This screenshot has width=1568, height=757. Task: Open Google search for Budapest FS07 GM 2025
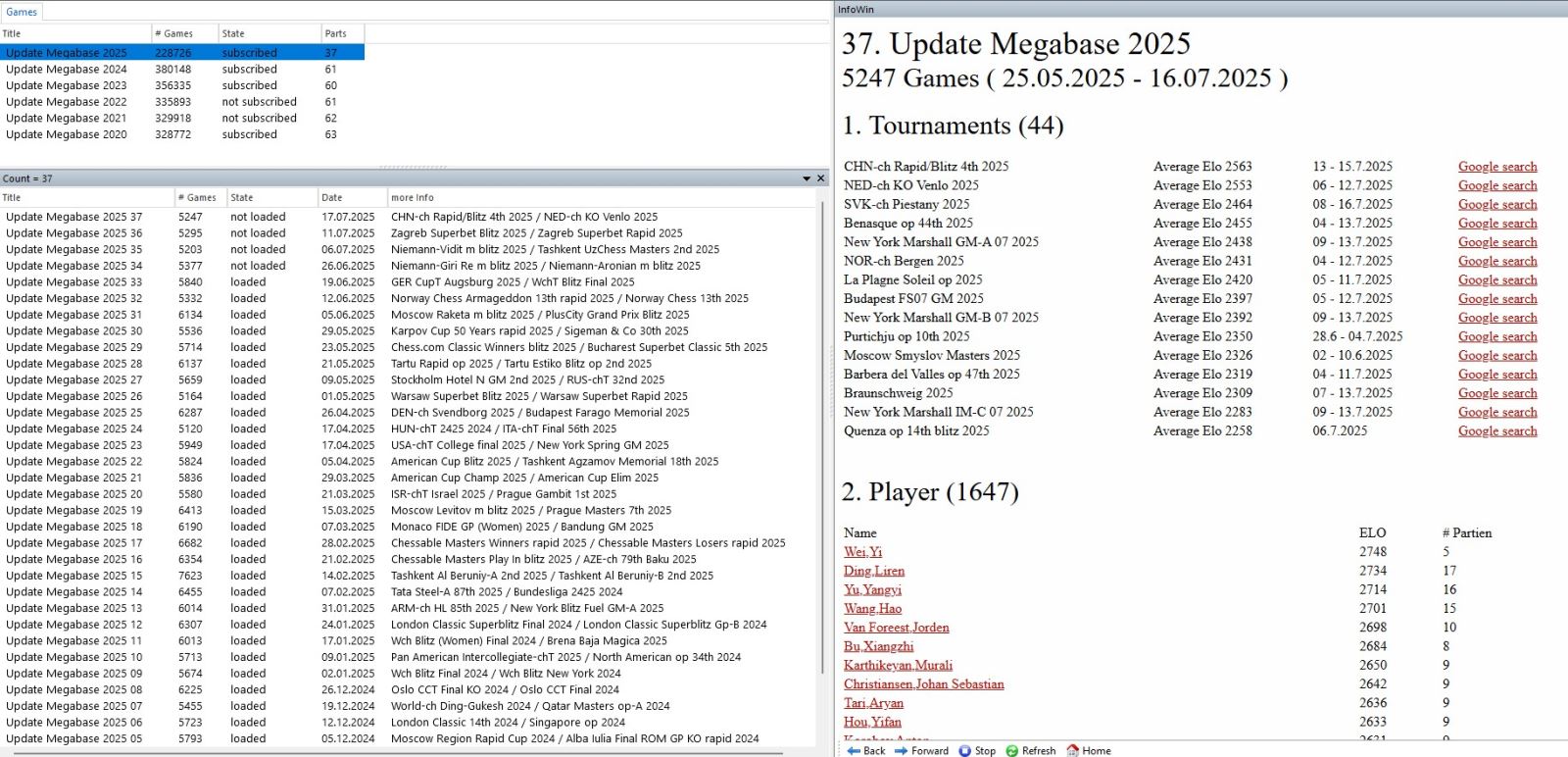coord(1497,298)
